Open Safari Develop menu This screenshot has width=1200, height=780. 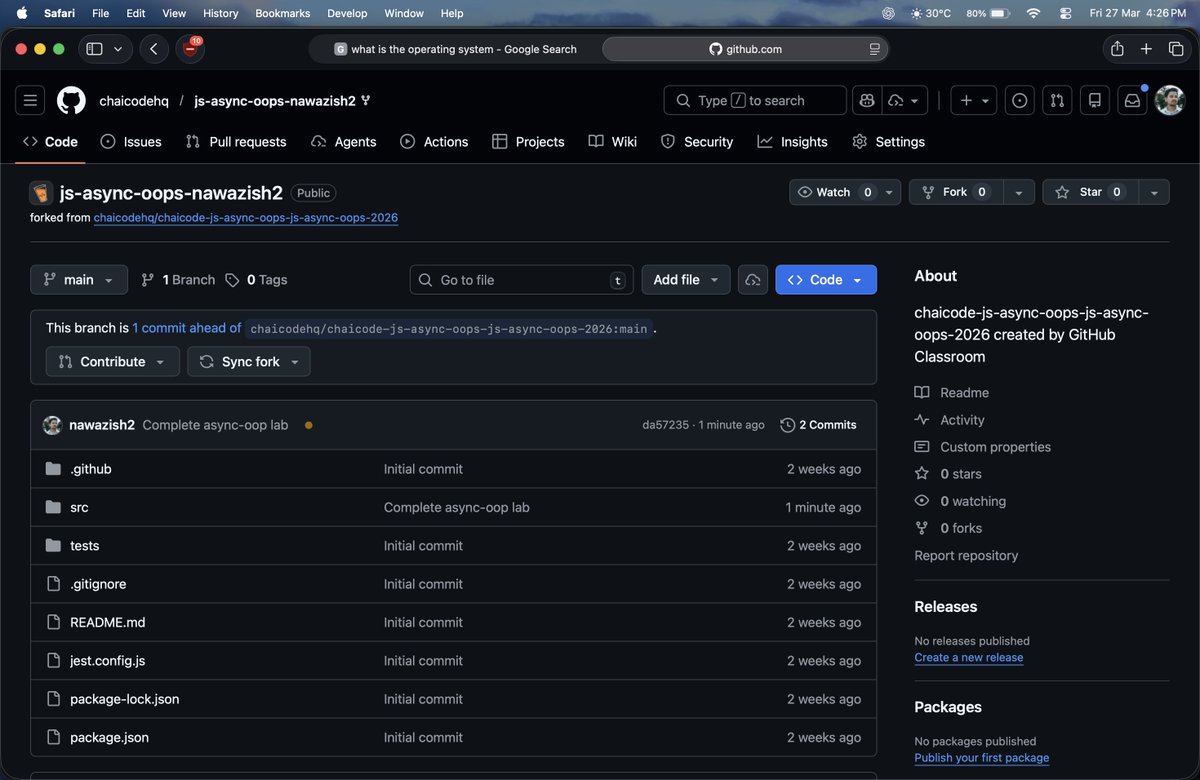click(x=347, y=13)
